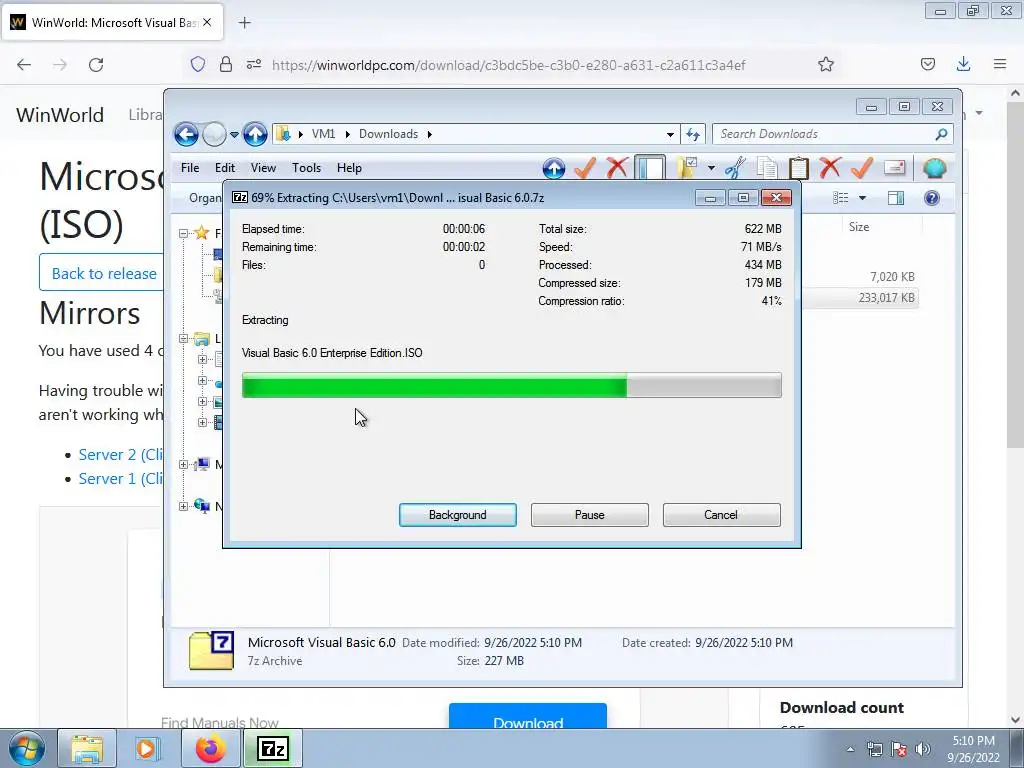The image size is (1024, 768).
Task: Click the Firefox tracking protection shield icon
Action: (198, 64)
